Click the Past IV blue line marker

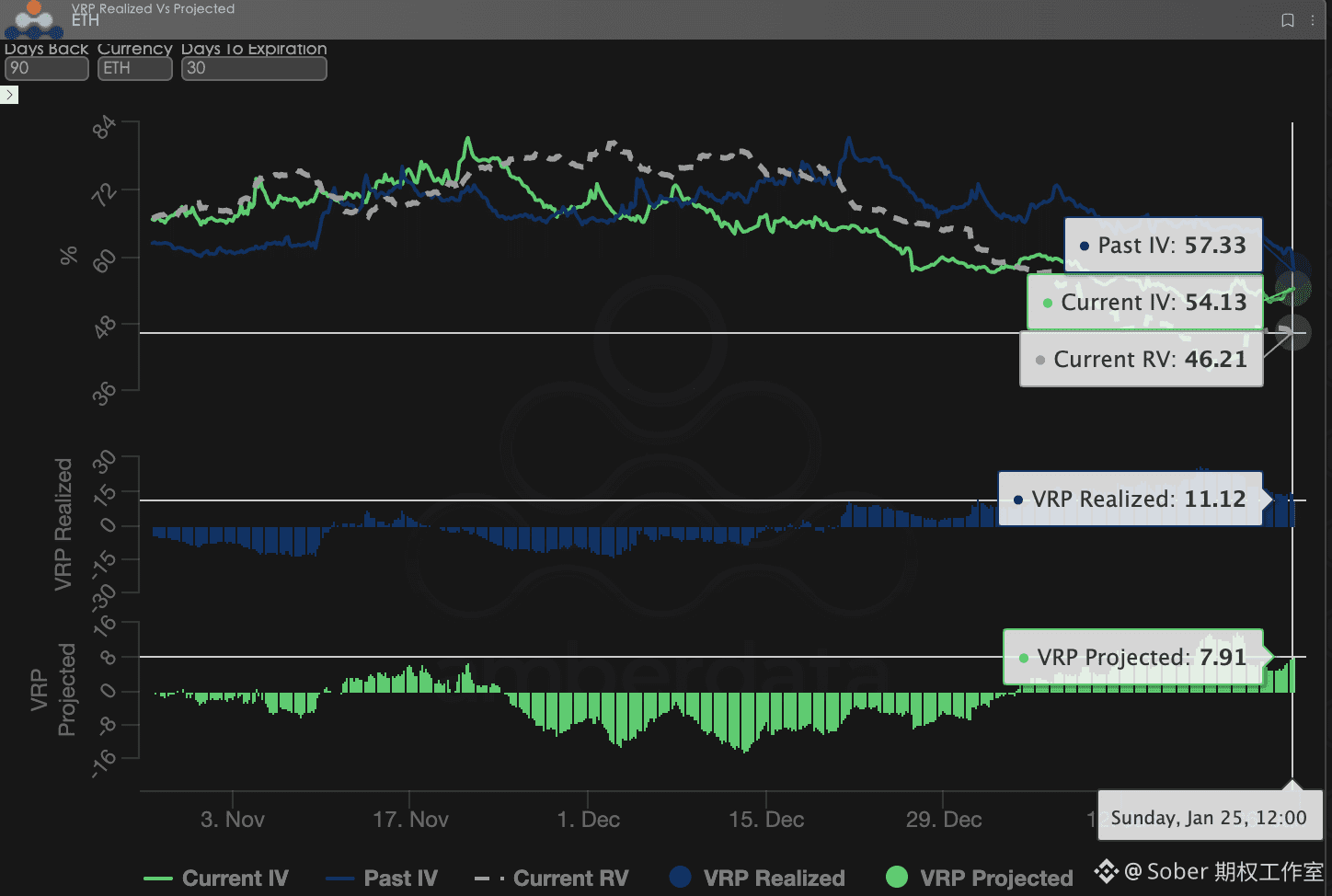pos(339,879)
